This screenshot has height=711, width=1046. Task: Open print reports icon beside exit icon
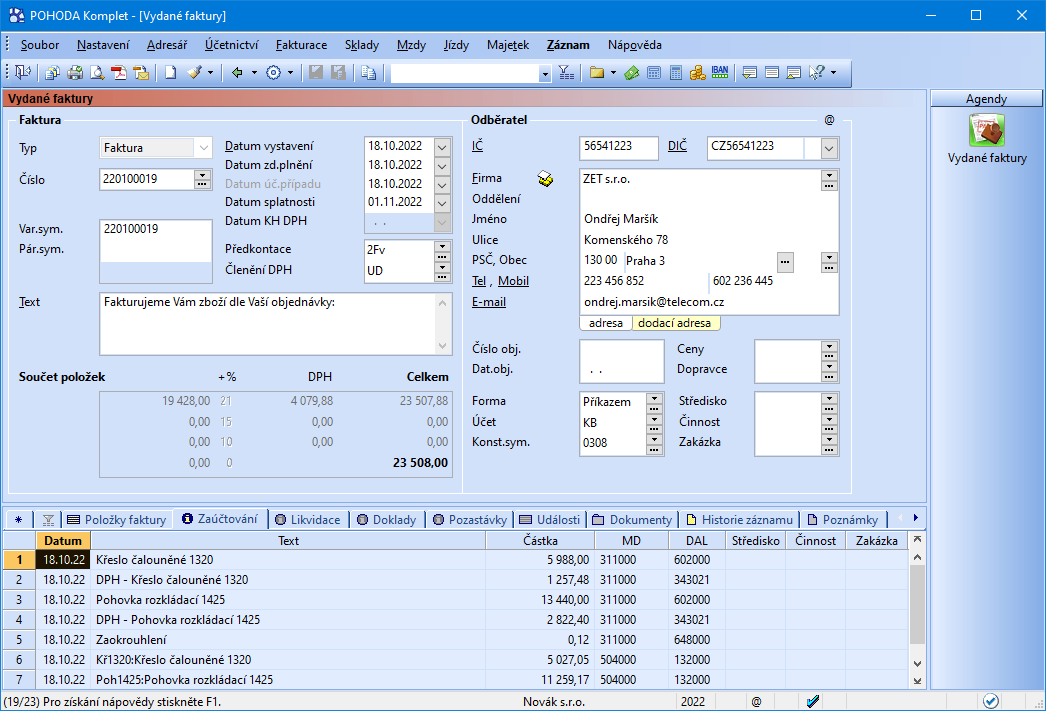pyautogui.click(x=52, y=73)
